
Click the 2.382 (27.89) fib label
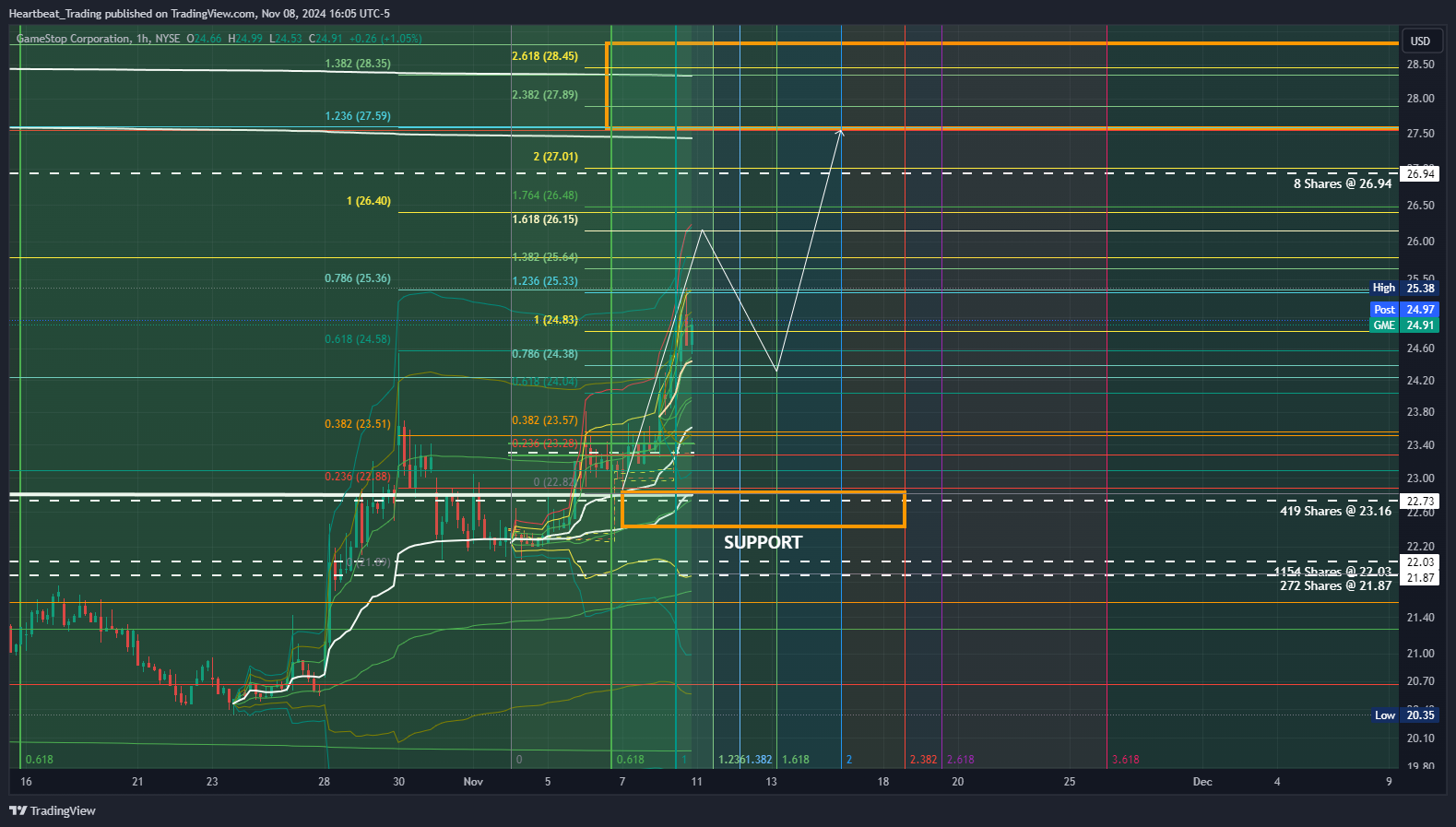click(x=545, y=95)
